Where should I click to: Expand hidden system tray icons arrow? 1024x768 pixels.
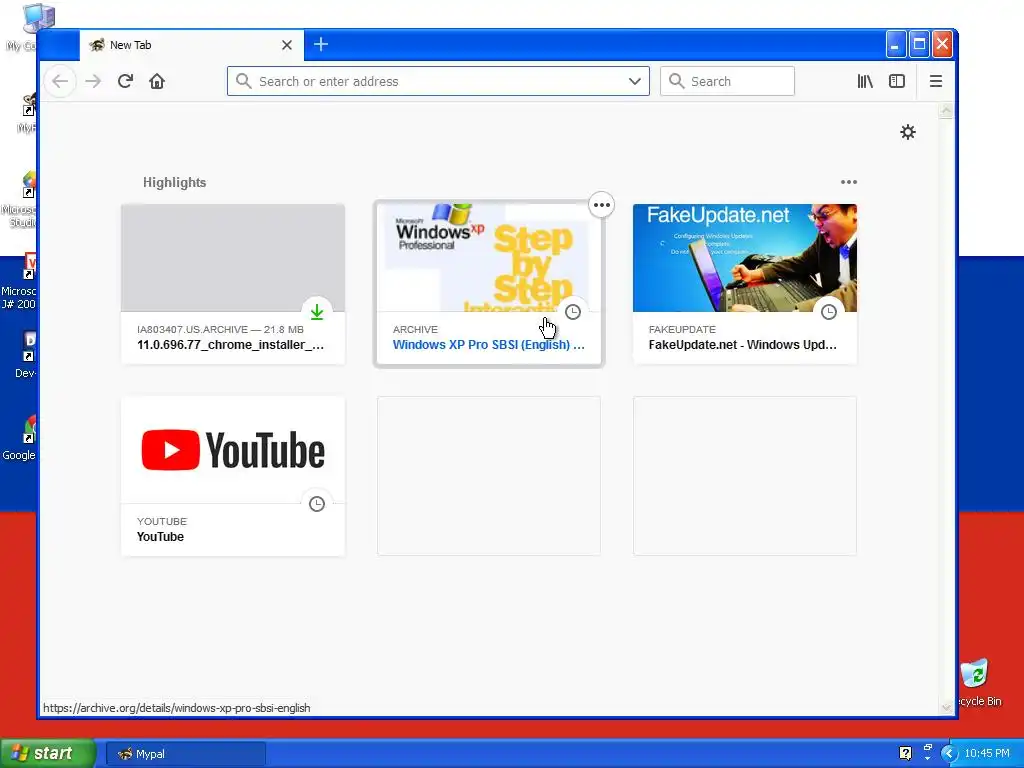(x=949, y=754)
